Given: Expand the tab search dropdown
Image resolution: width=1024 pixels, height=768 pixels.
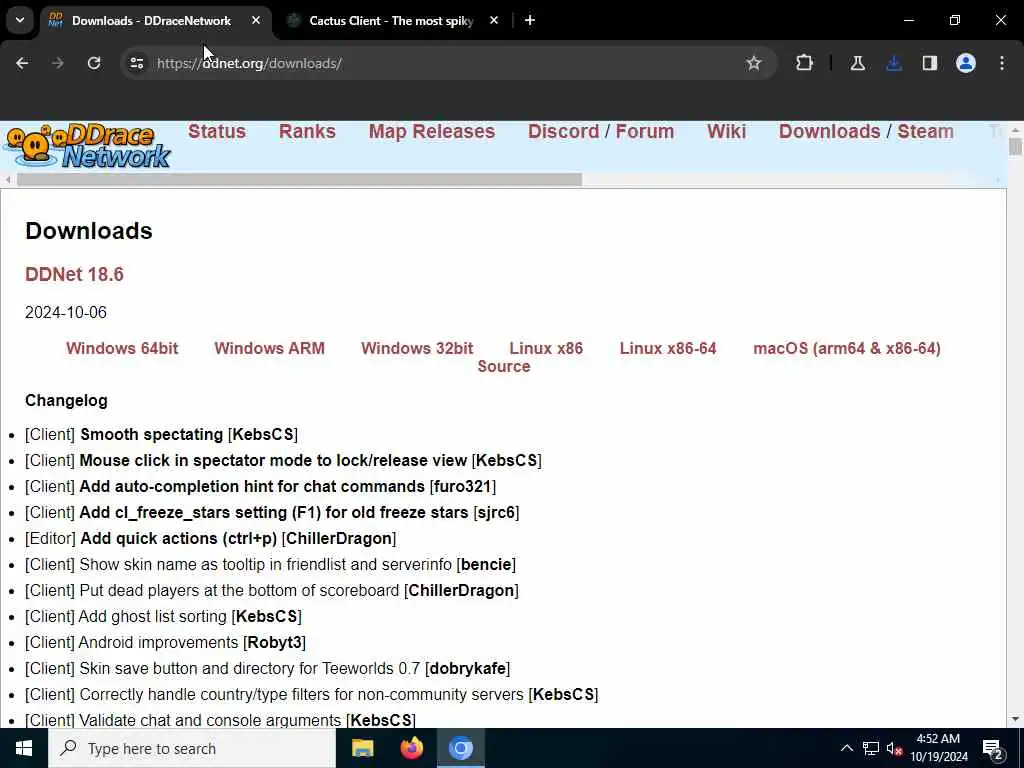Looking at the screenshot, I should (x=20, y=20).
